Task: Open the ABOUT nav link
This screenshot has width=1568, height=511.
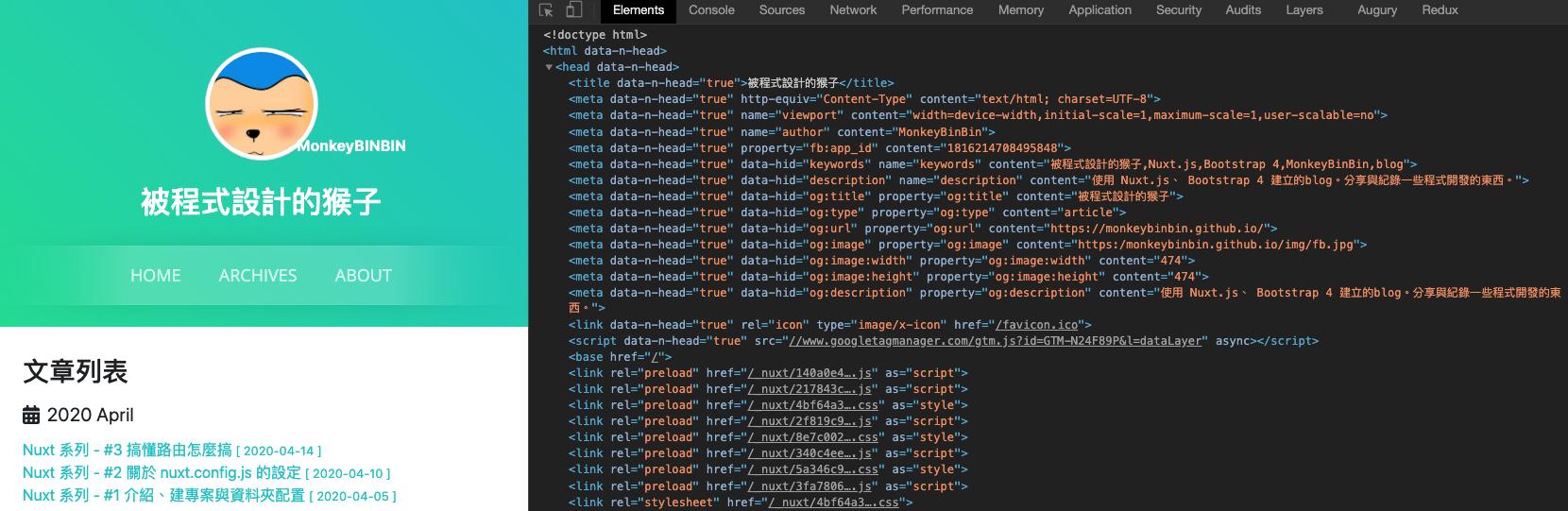Action: click(363, 276)
